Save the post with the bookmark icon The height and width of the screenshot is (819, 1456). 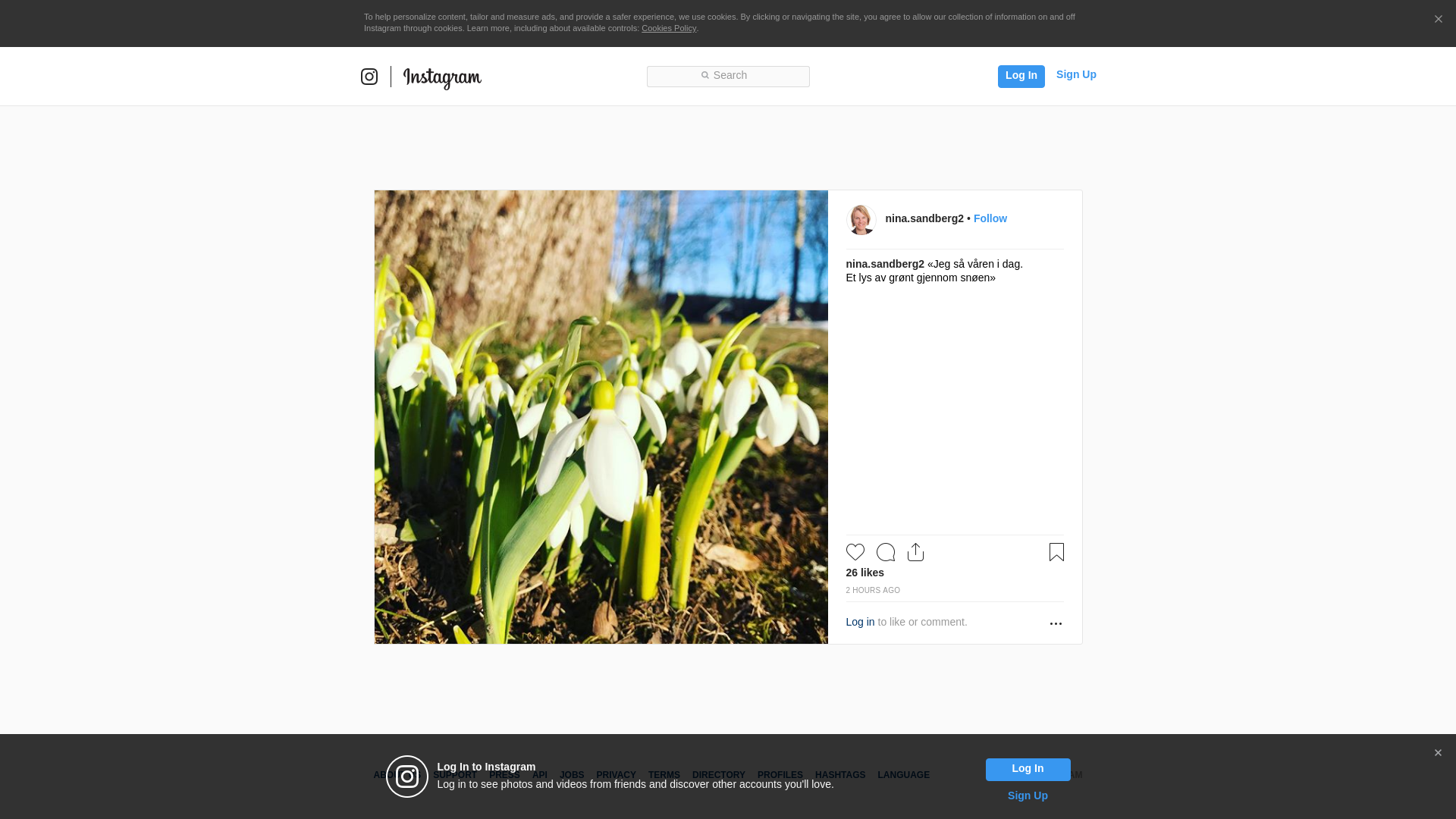[1056, 552]
